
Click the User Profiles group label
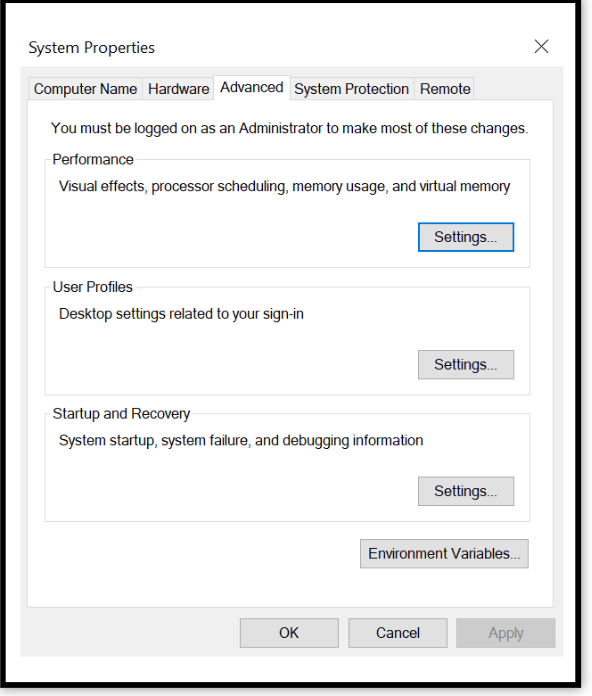tap(92, 287)
